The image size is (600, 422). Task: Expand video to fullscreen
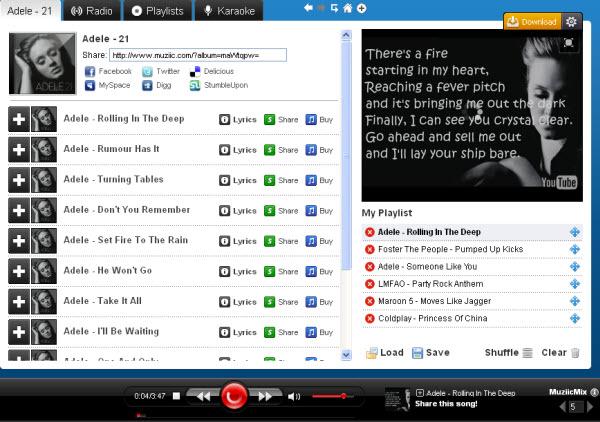pos(569,42)
